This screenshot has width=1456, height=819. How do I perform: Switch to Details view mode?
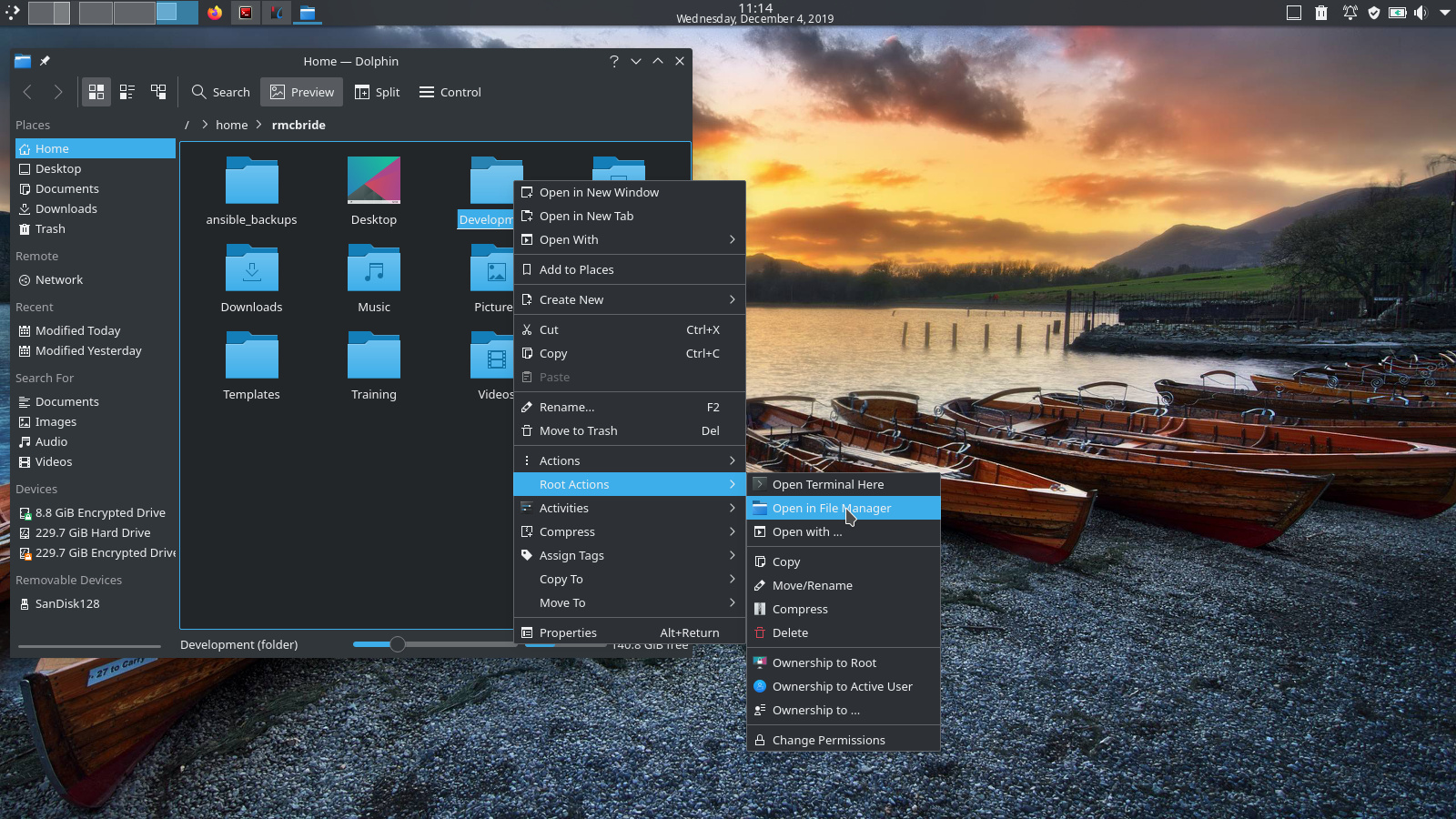tap(158, 92)
